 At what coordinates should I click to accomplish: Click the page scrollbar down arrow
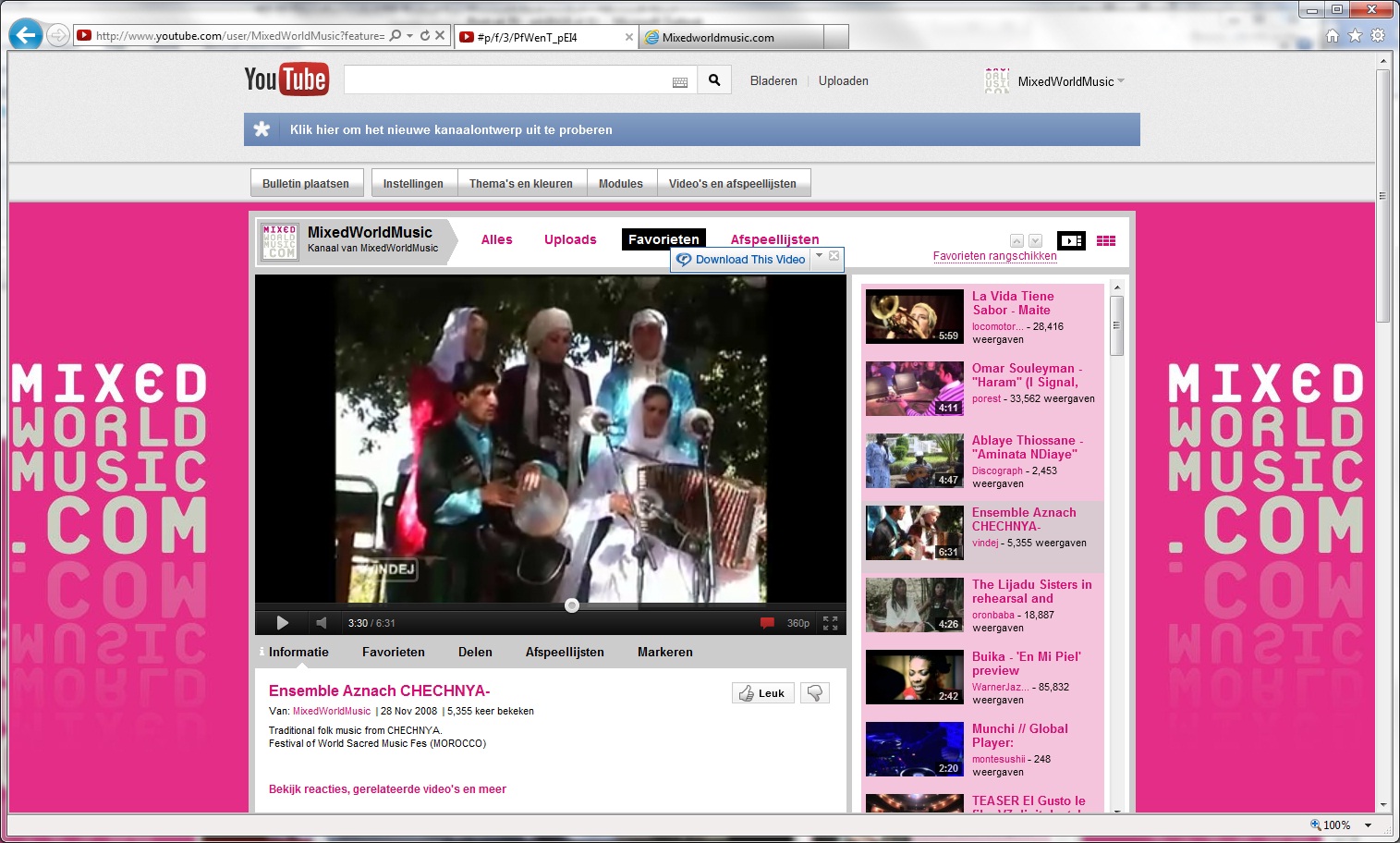click(x=1383, y=805)
